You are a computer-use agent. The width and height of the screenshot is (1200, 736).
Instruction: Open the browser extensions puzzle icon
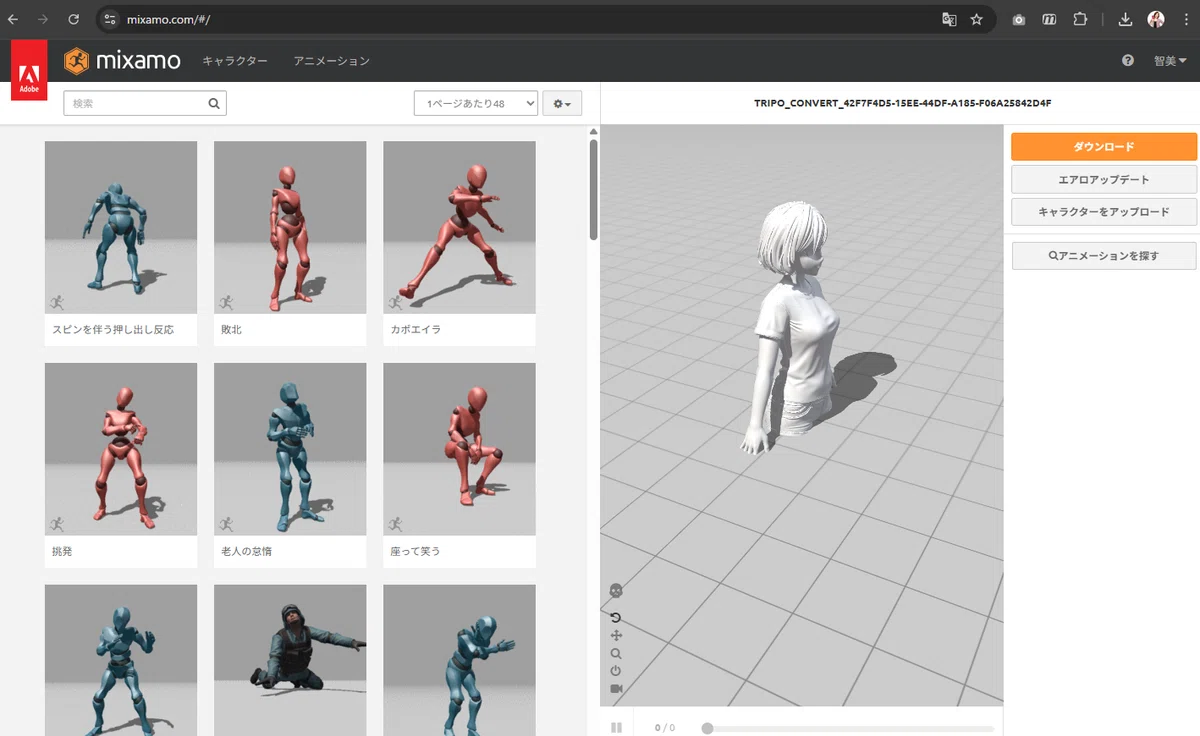coord(1080,19)
